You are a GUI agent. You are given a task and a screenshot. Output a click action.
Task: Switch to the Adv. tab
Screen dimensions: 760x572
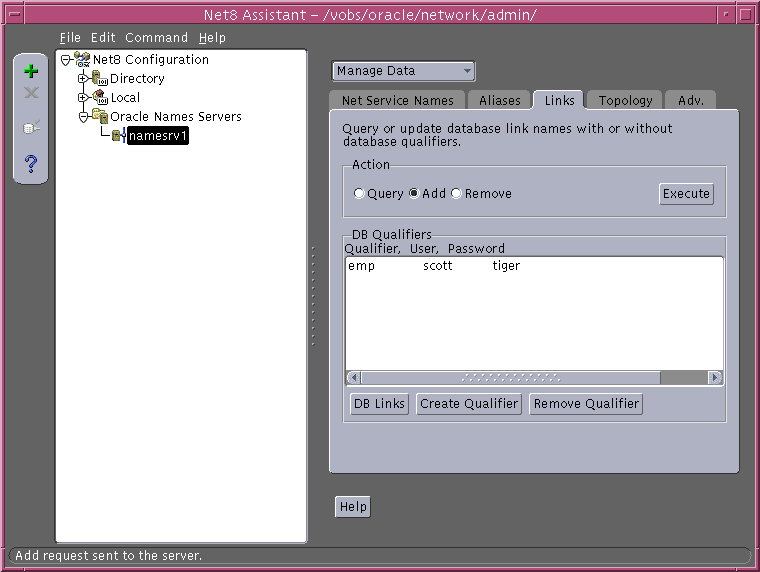point(690,100)
